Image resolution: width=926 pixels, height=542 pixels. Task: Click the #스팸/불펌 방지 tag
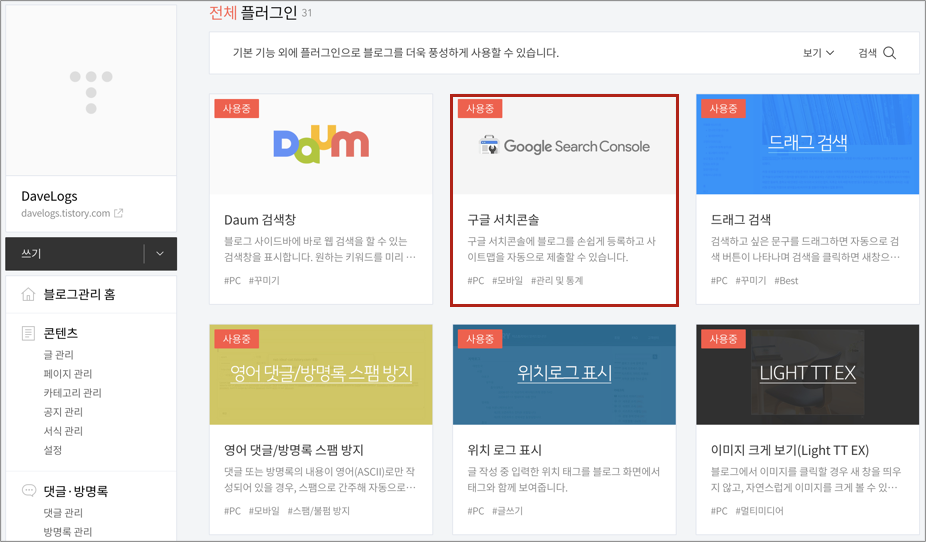pos(318,511)
